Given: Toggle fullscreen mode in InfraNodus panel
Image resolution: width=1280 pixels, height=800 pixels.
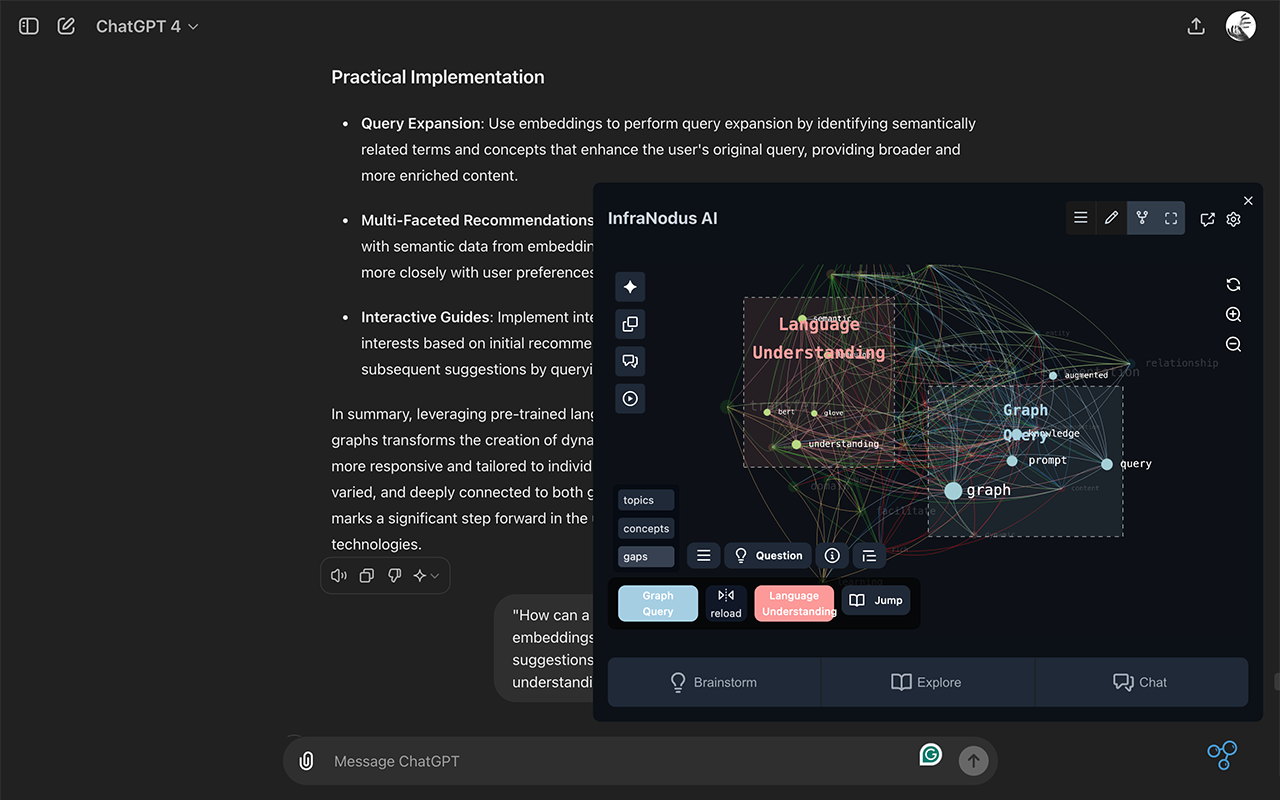Looking at the screenshot, I should (1171, 218).
